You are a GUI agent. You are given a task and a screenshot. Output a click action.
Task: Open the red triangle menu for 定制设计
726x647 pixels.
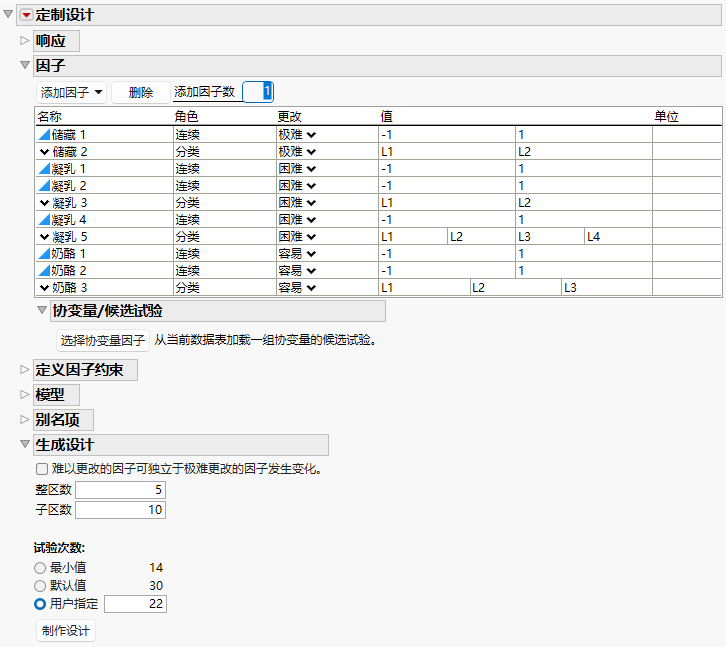point(26,15)
